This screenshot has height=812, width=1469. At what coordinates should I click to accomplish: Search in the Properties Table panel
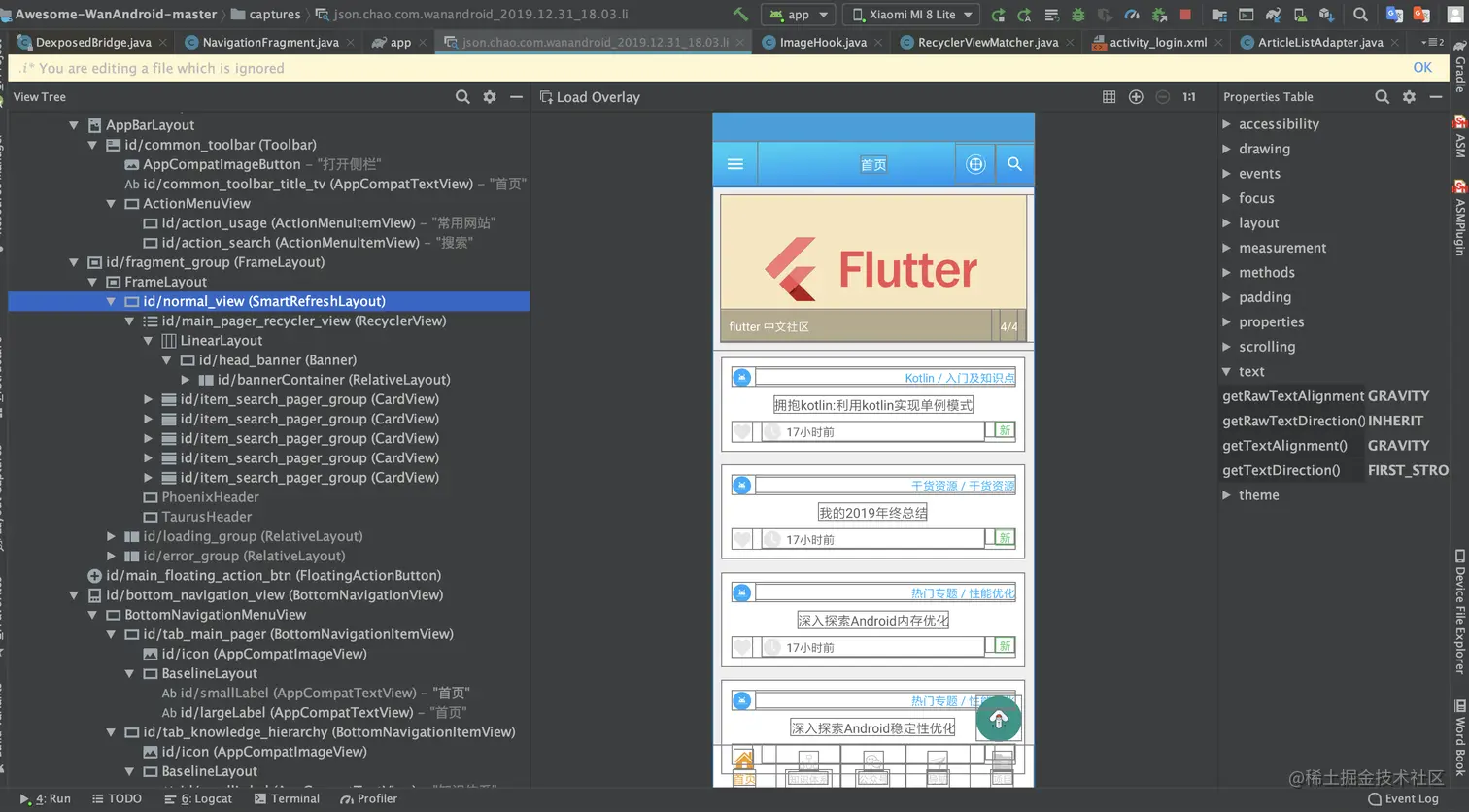pos(1382,97)
